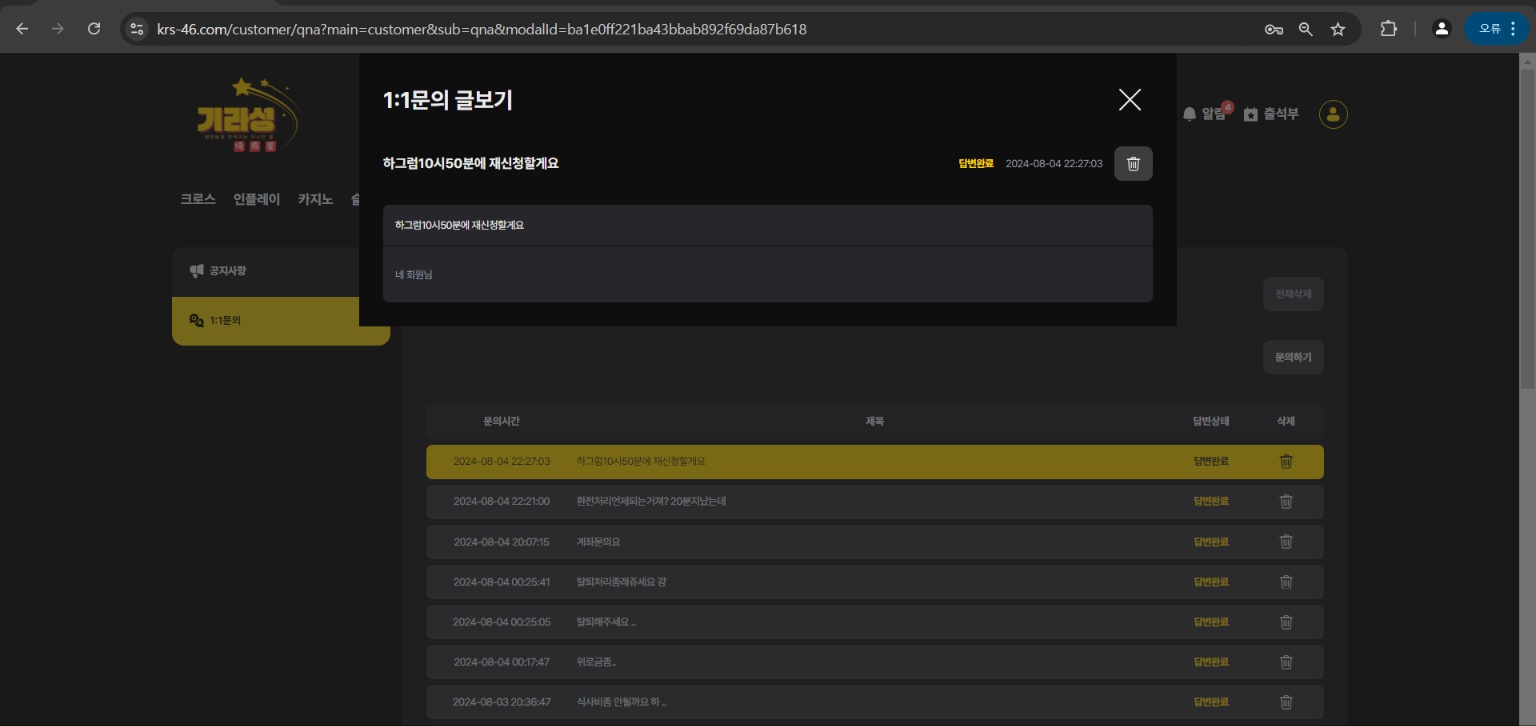Delete the 2024-08-04 22:21:00 inquiry row

coord(1286,502)
